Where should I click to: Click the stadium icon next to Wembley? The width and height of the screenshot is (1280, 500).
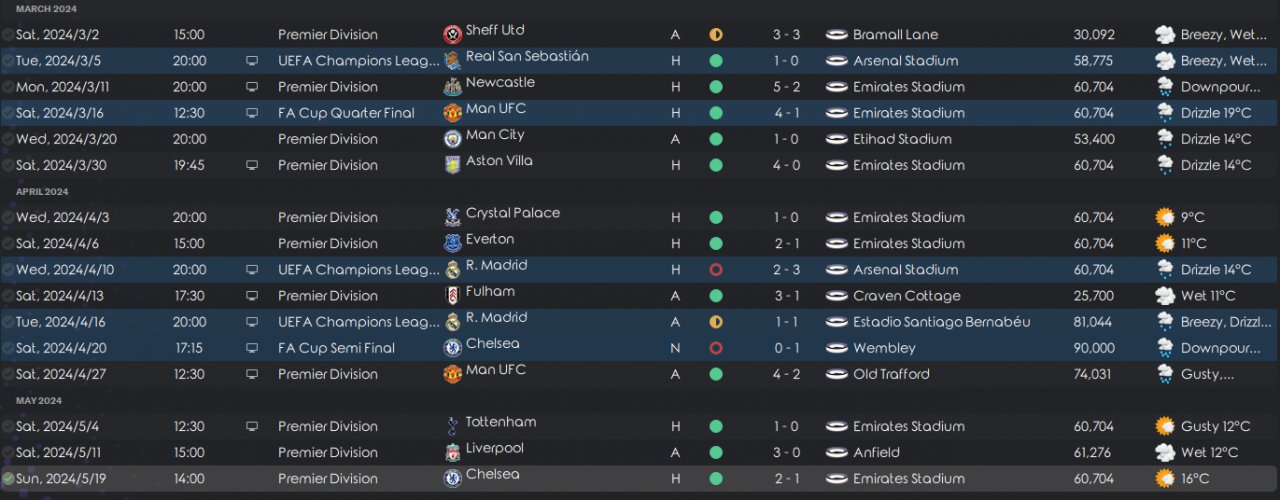click(x=836, y=348)
